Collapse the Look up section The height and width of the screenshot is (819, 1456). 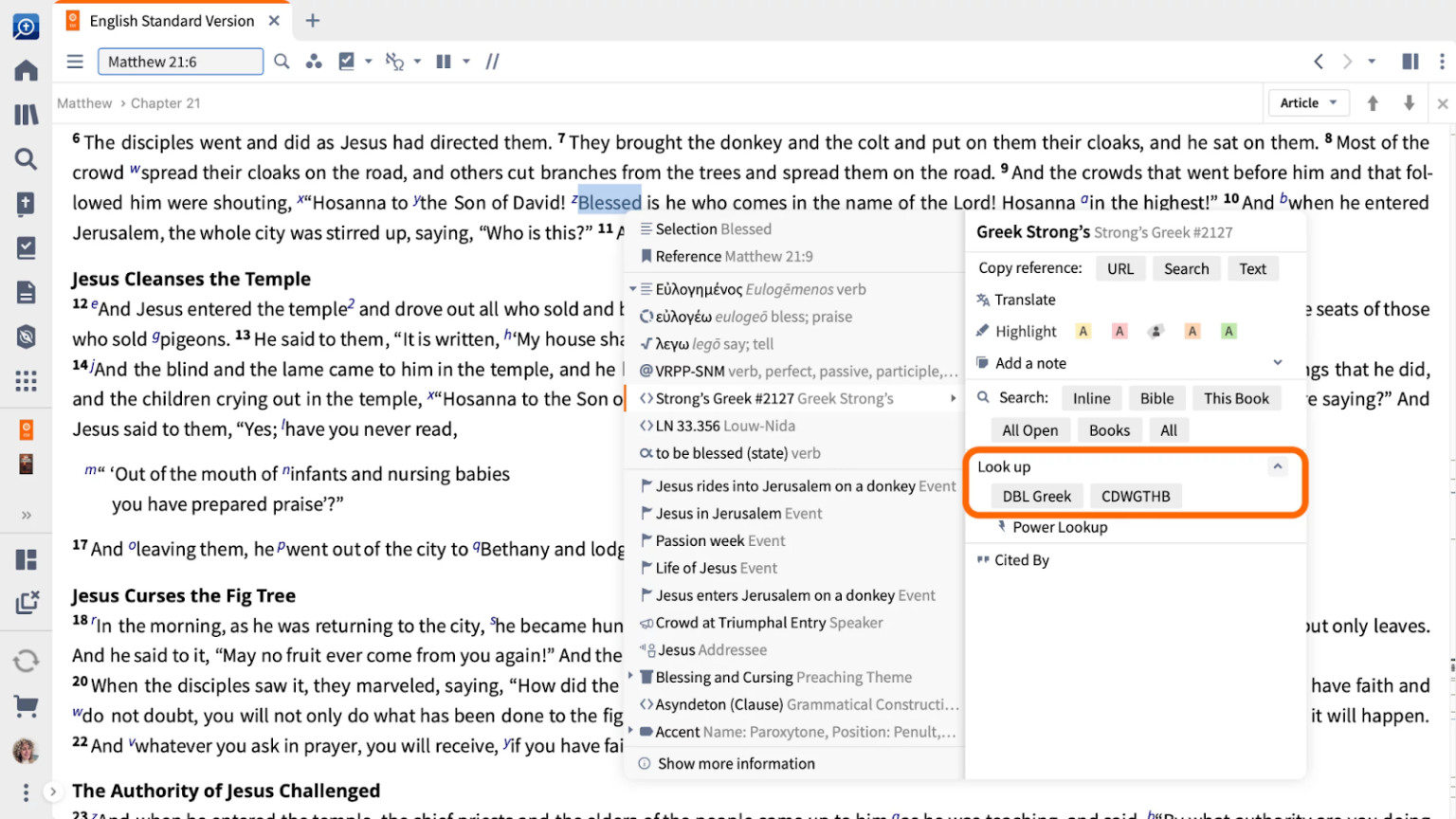point(1277,466)
